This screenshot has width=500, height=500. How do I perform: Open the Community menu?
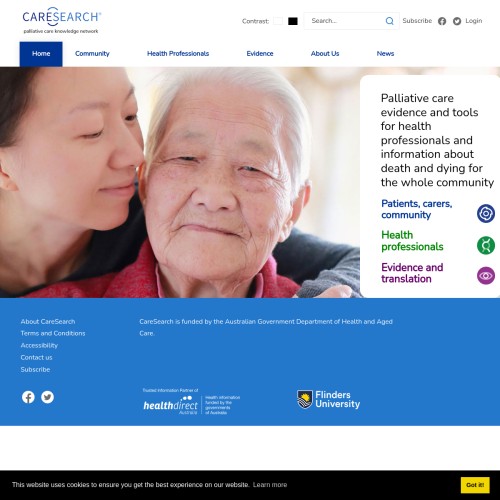[x=92, y=54]
